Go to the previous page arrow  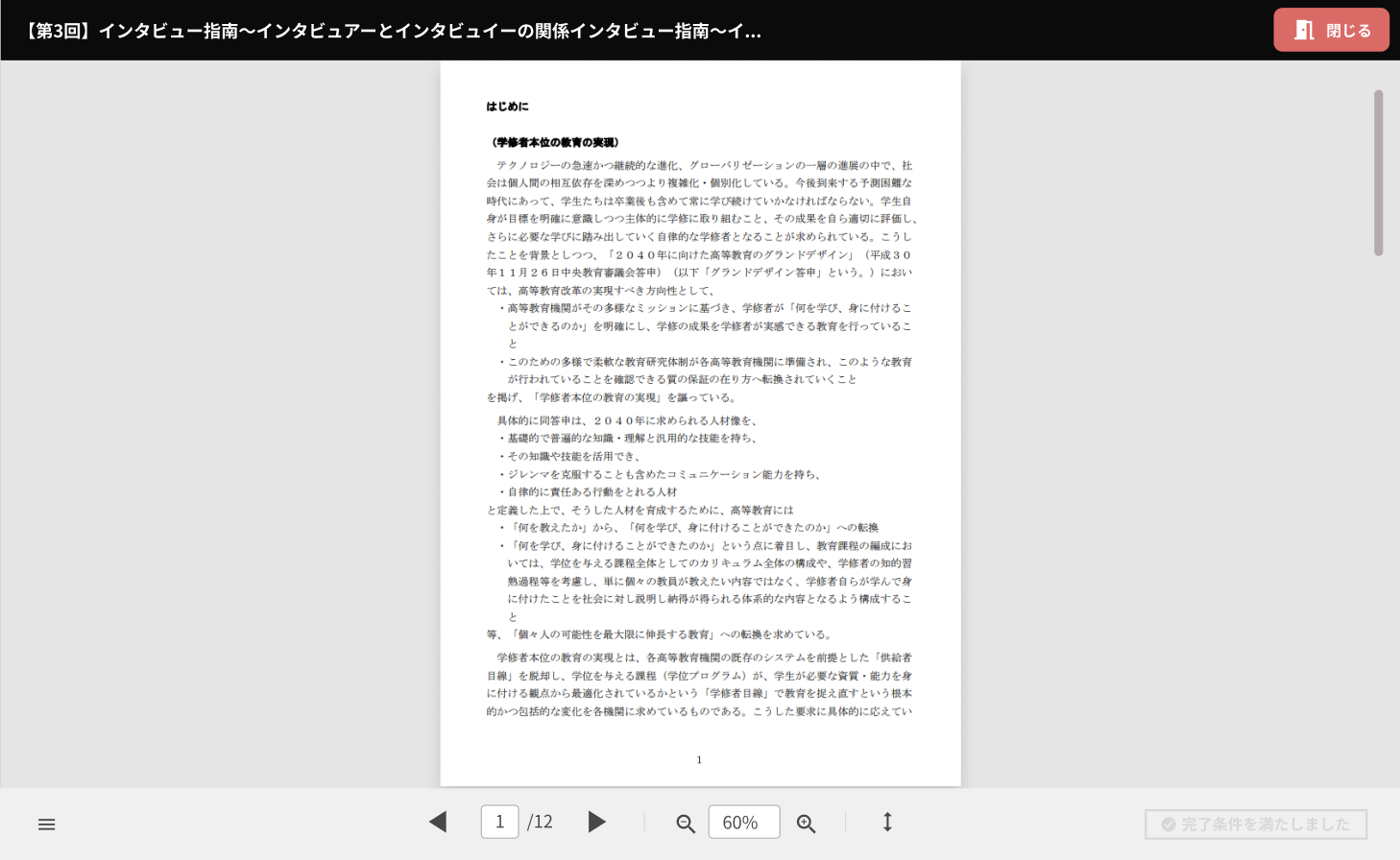pyautogui.click(x=438, y=822)
